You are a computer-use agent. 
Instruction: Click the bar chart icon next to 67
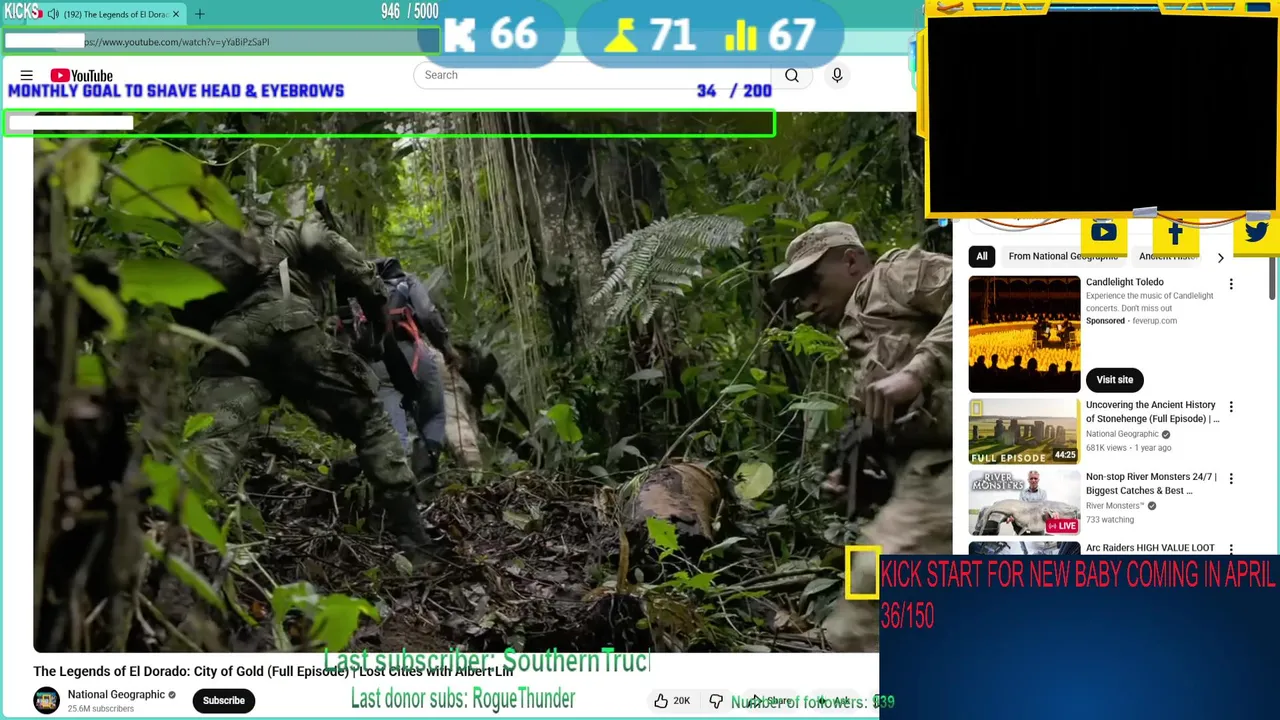[740, 36]
